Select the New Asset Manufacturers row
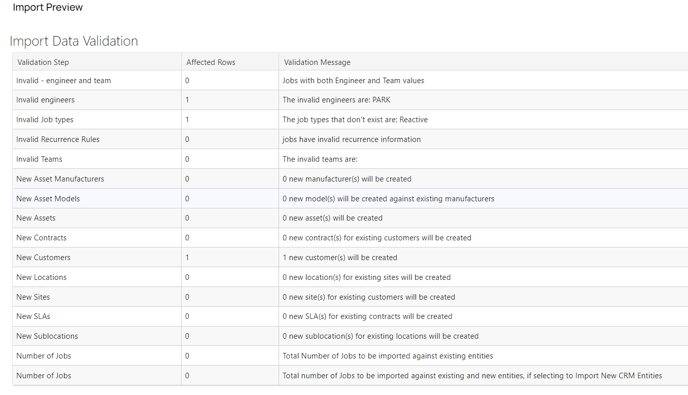The image size is (688, 395). (350, 179)
